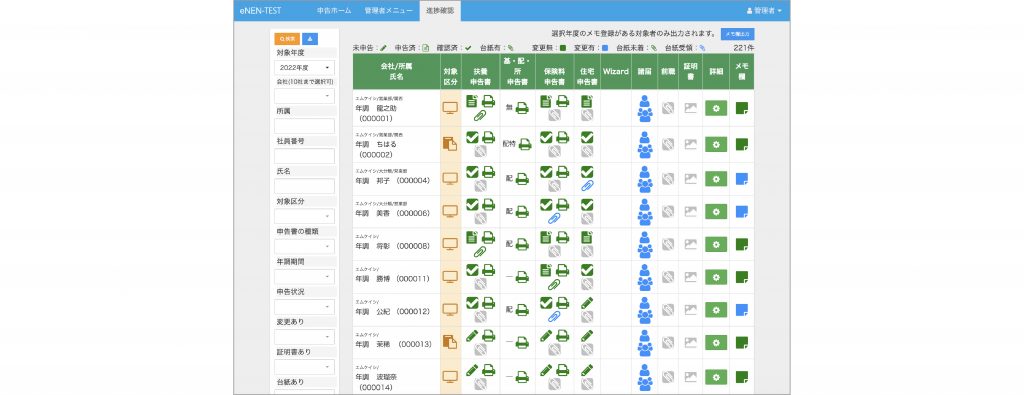Image resolution: width=1024 pixels, height=395 pixels.
Task: Click blue paperclip under 保険料申告書 for 美香
Action: click(x=554, y=218)
